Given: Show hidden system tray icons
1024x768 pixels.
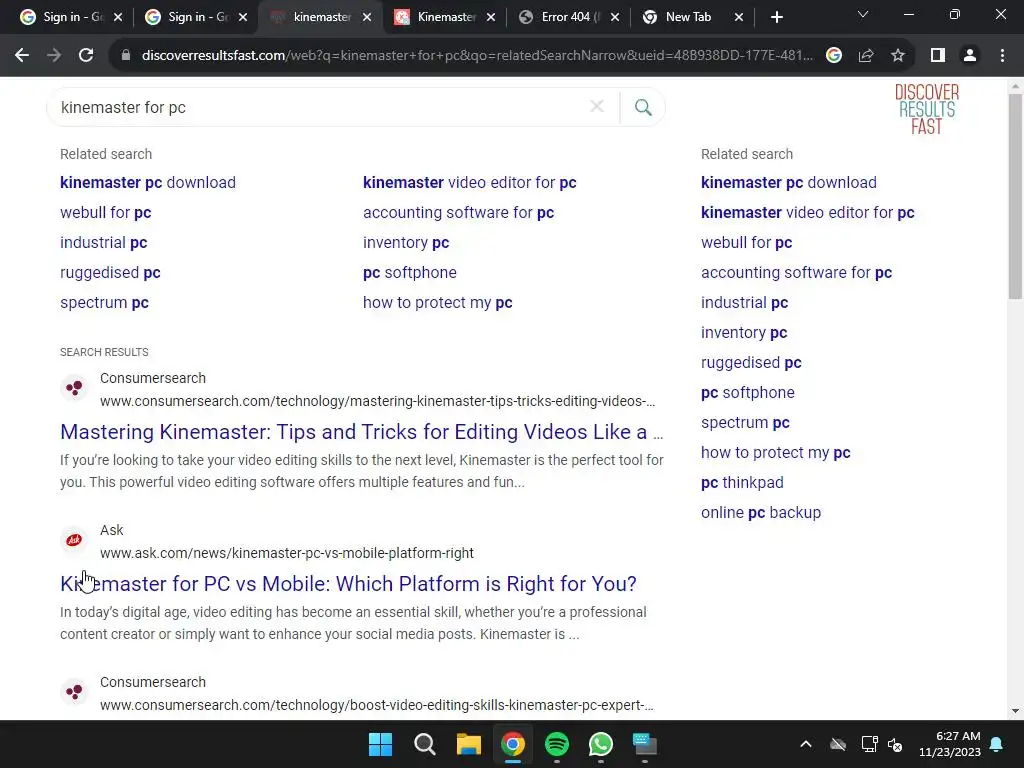Looking at the screenshot, I should [806, 744].
